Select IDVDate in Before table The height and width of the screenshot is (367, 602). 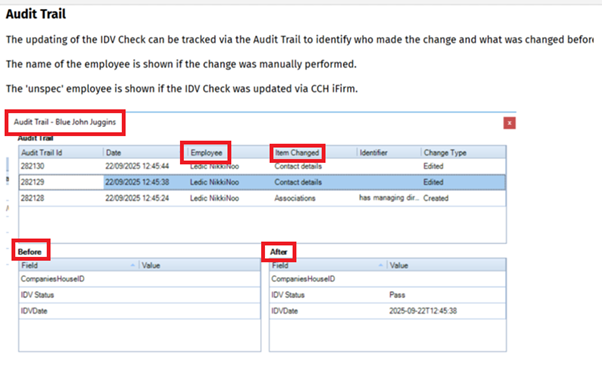(34, 311)
